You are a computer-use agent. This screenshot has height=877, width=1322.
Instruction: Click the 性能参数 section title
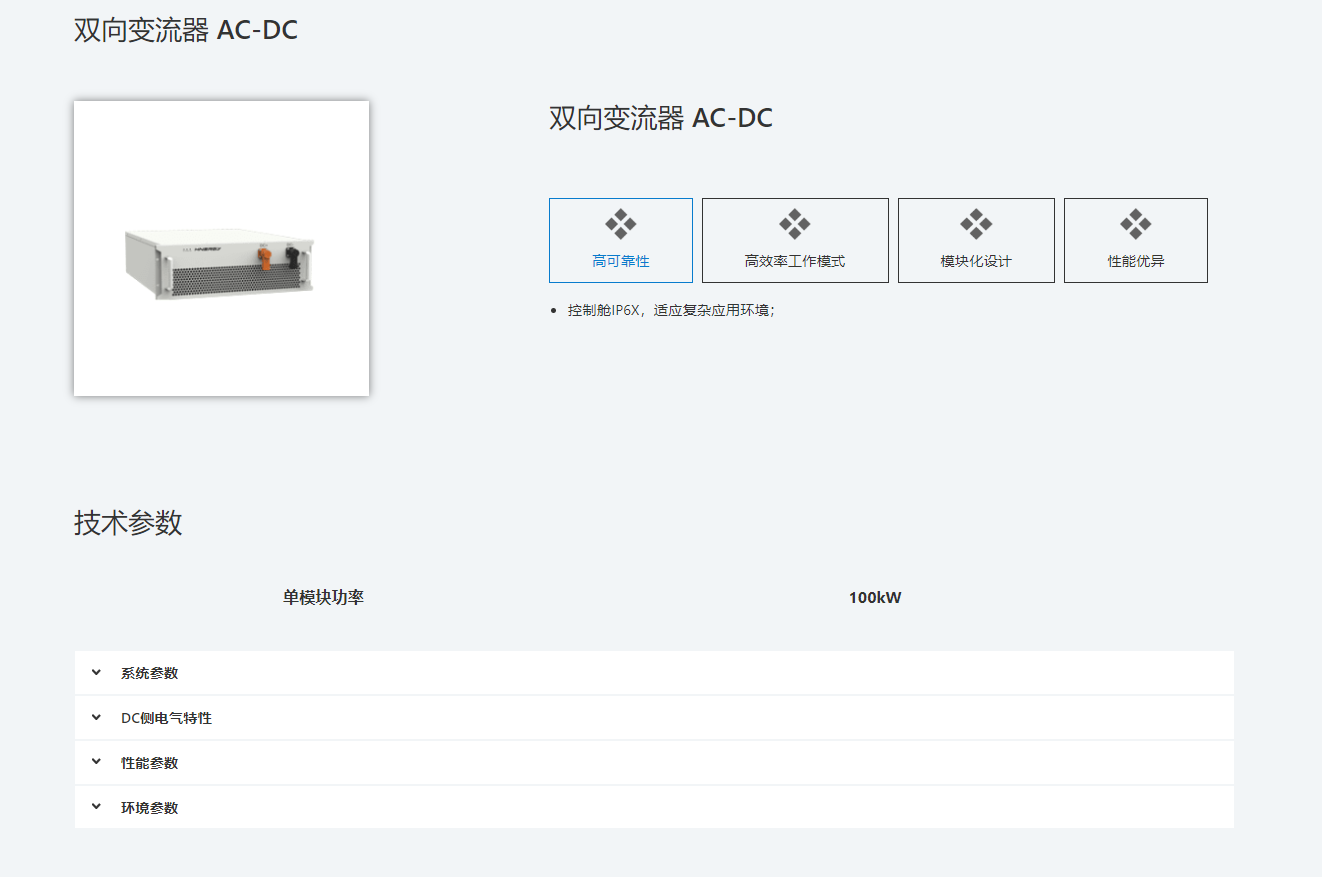[x=150, y=763]
